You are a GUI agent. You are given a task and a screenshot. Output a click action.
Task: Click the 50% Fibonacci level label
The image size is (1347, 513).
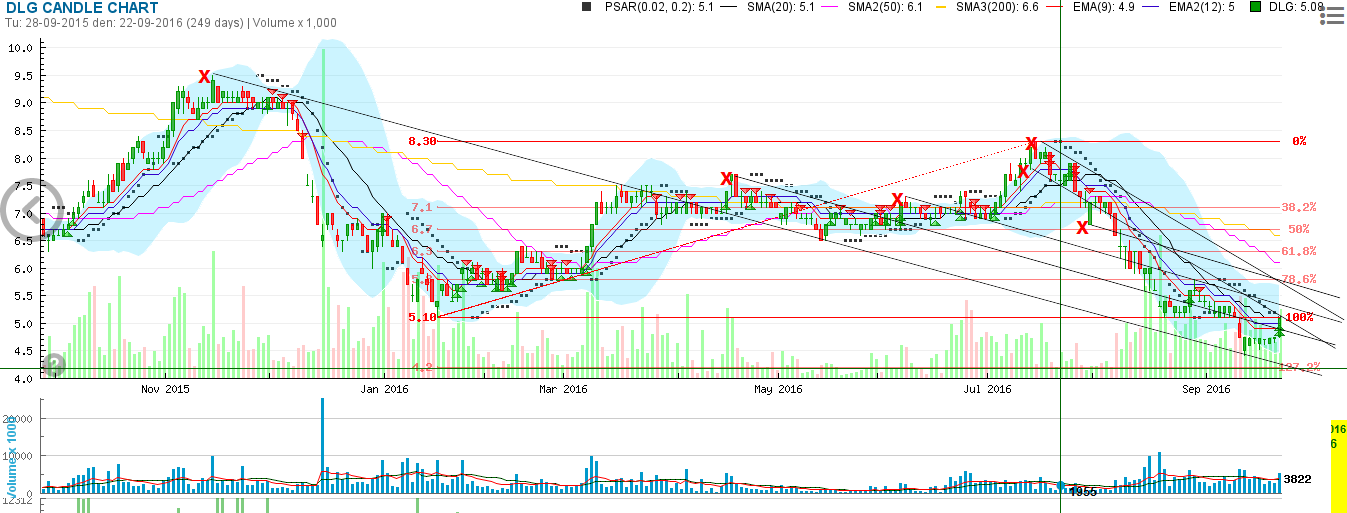(1299, 229)
